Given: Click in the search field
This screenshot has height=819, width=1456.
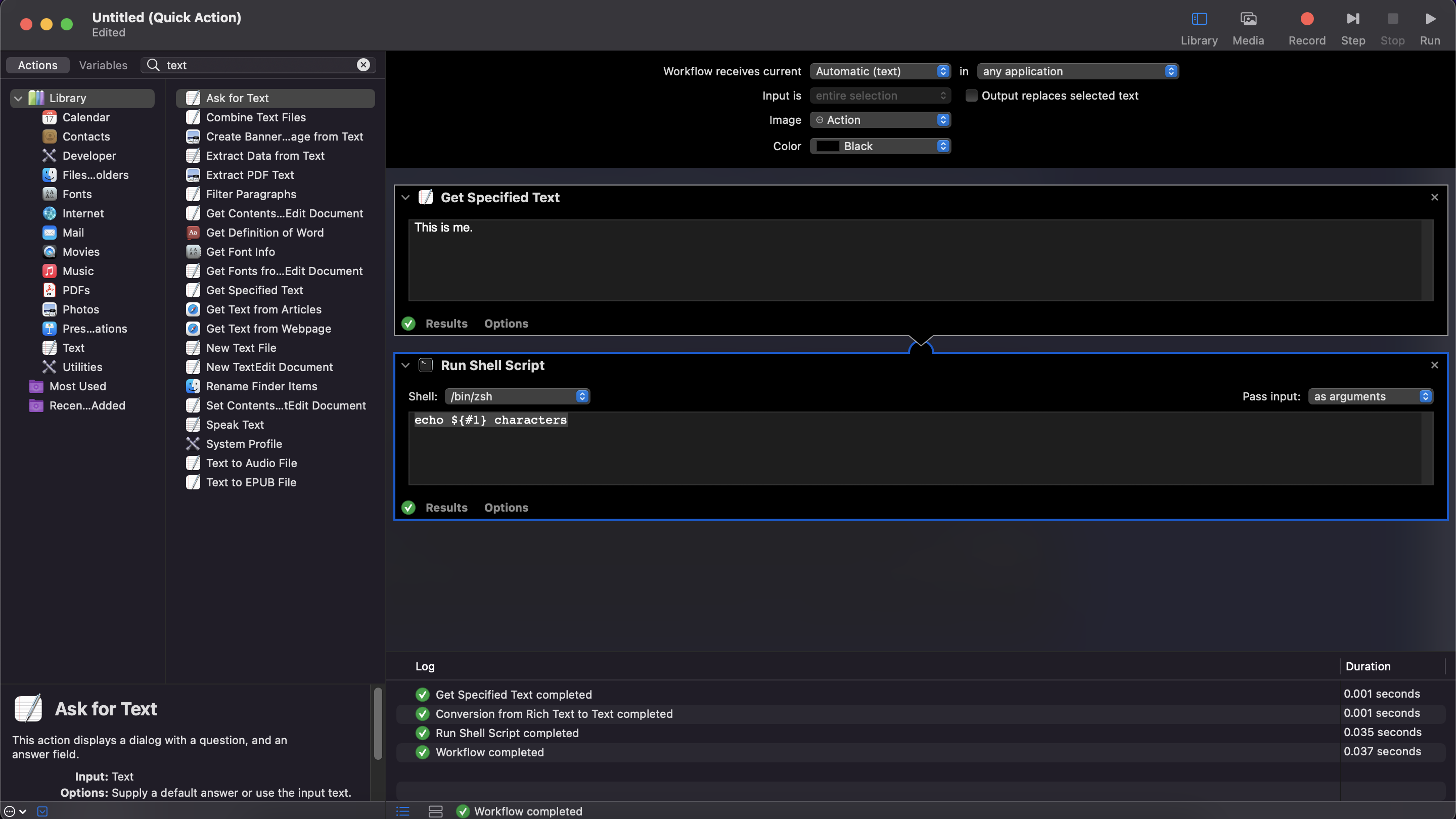Looking at the screenshot, I should pos(259,65).
